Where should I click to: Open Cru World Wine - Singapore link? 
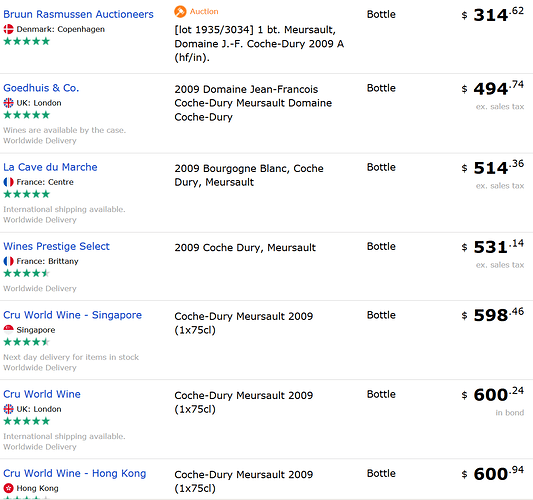pos(72,315)
